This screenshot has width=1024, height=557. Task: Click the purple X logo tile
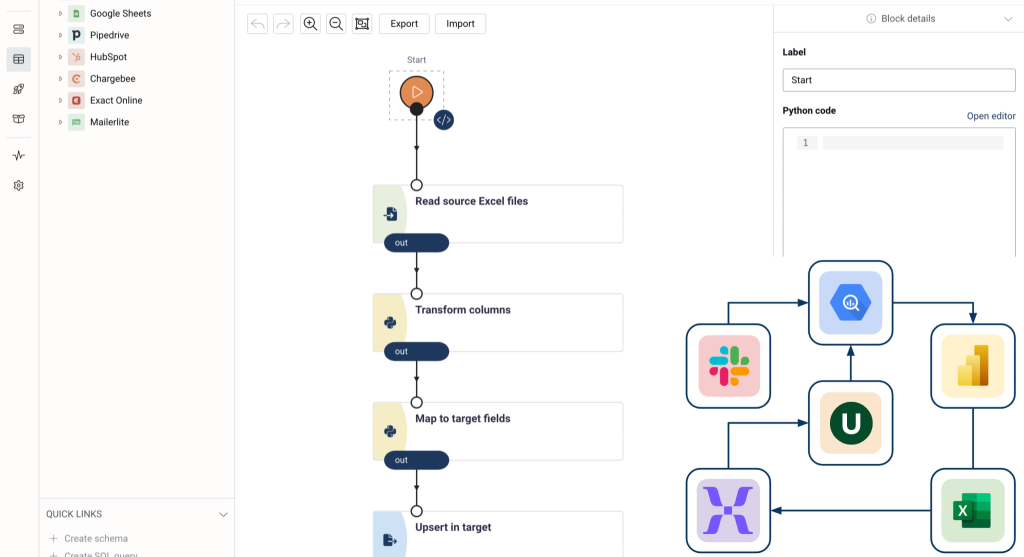[729, 511]
